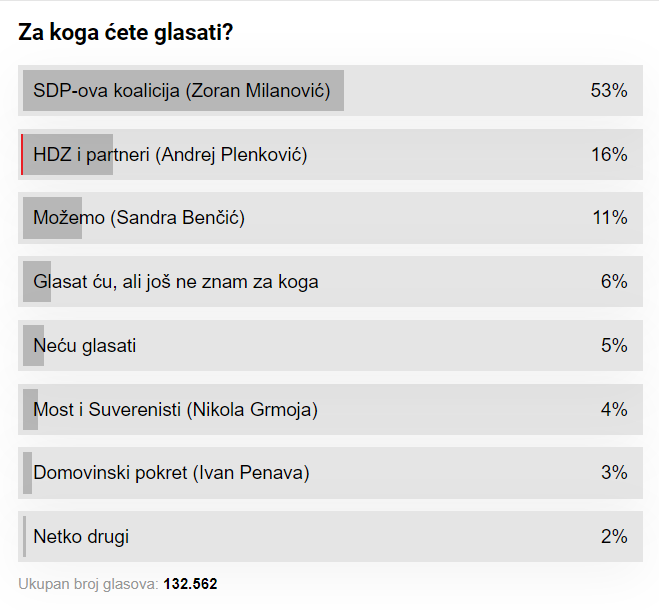Click the 'Ukupan broj glasova' label
Image resolution: width=659 pixels, height=610 pixels.
pos(88,584)
